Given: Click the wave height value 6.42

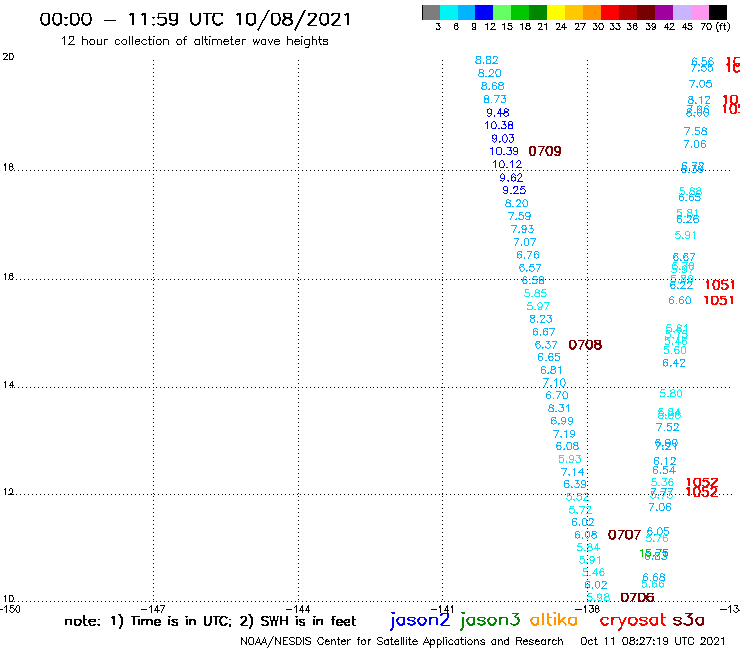Looking at the screenshot, I should coord(674,363).
